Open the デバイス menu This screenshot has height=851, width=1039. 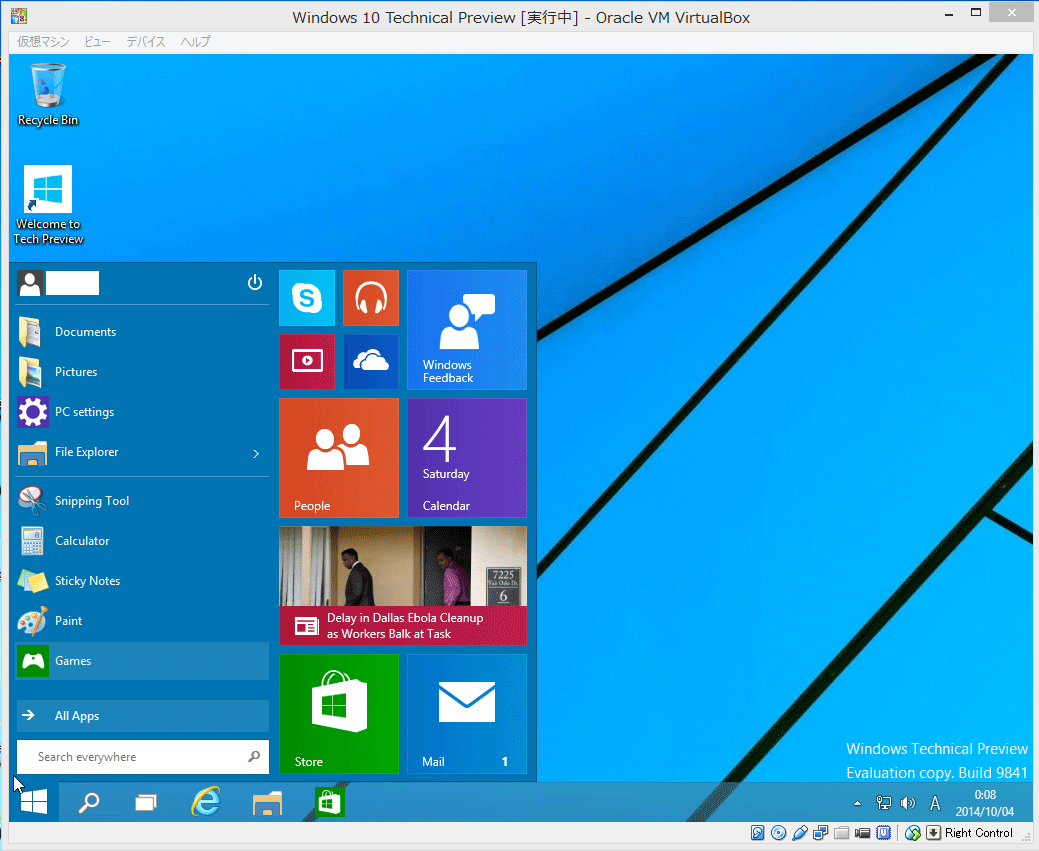coord(146,41)
